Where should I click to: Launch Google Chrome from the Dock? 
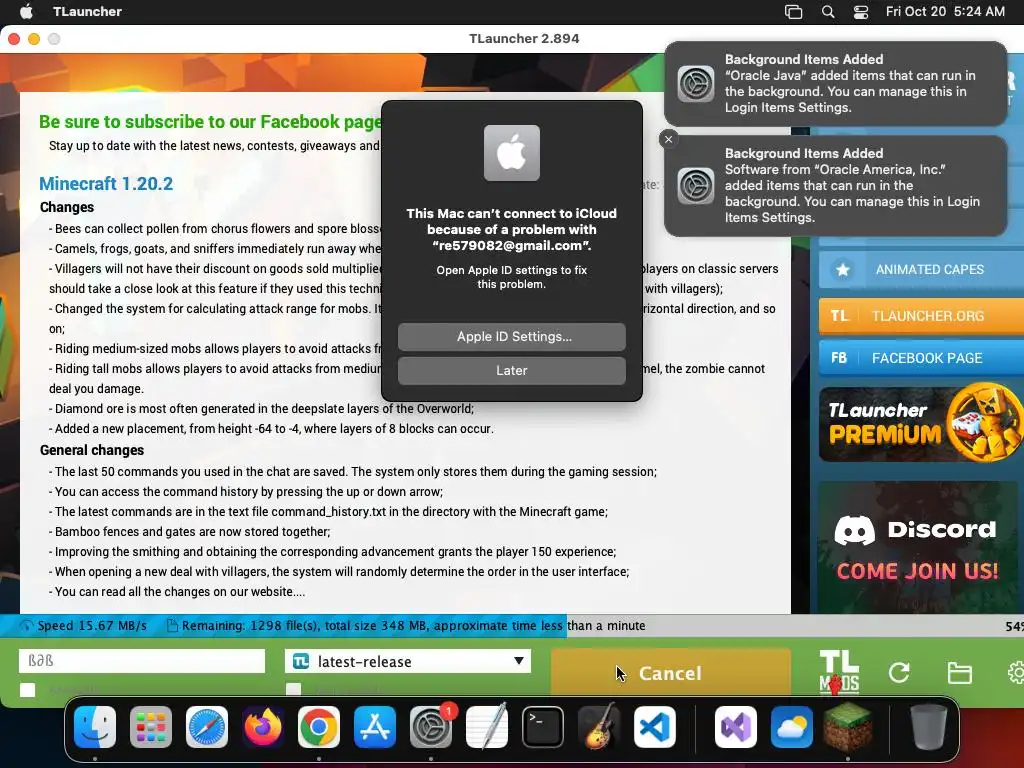click(x=319, y=727)
